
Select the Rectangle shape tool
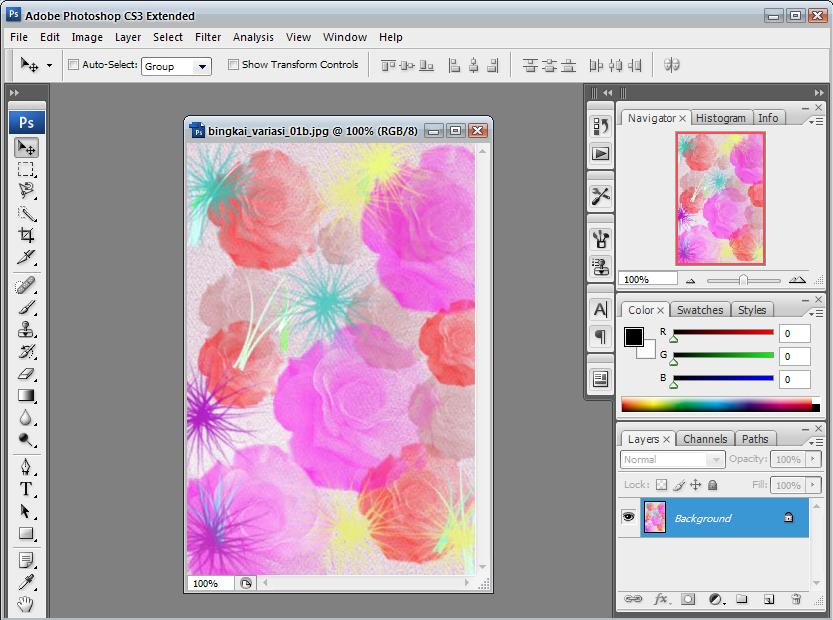tap(26, 533)
